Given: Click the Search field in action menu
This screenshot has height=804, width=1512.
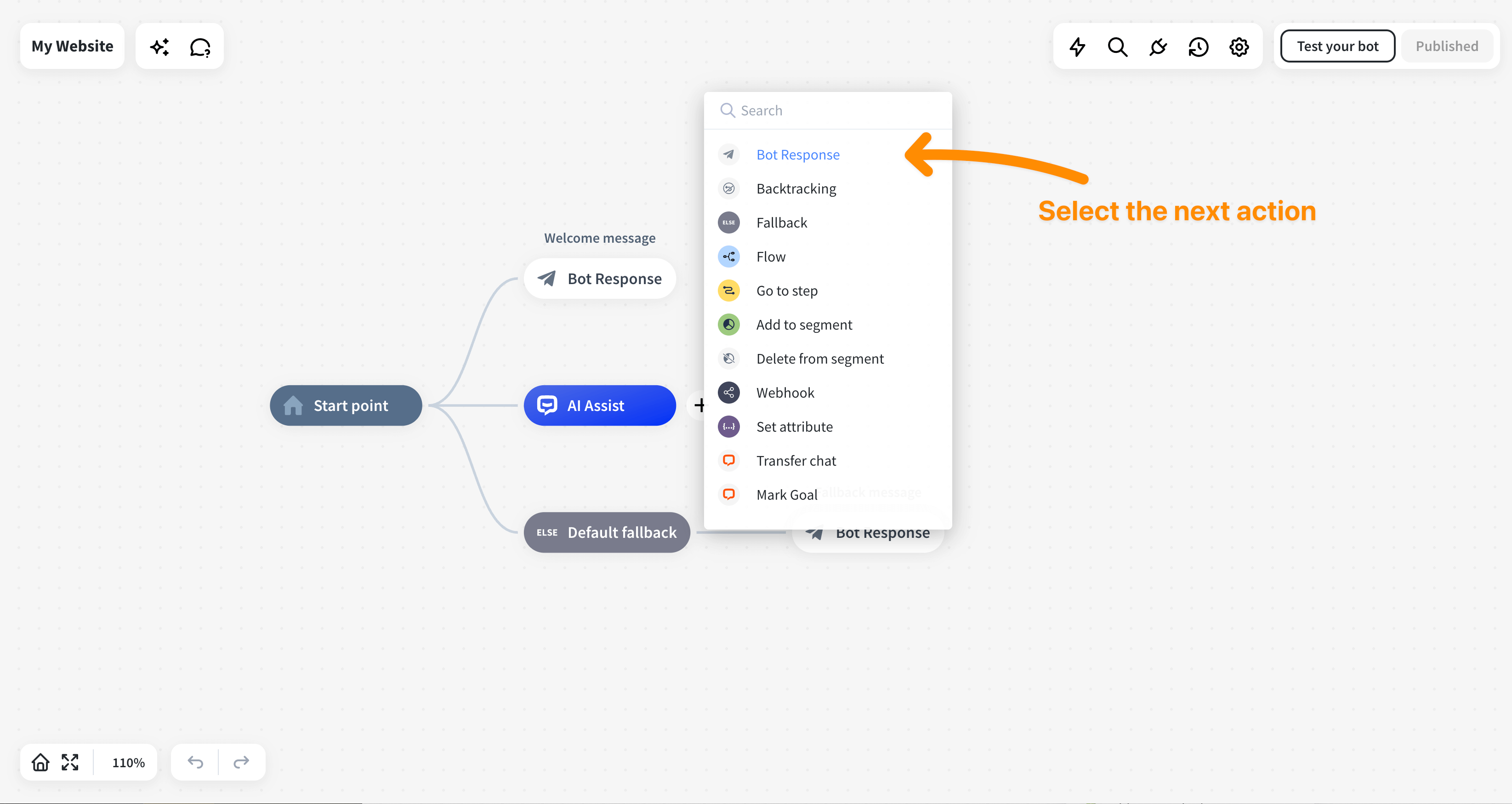Looking at the screenshot, I should click(x=828, y=110).
